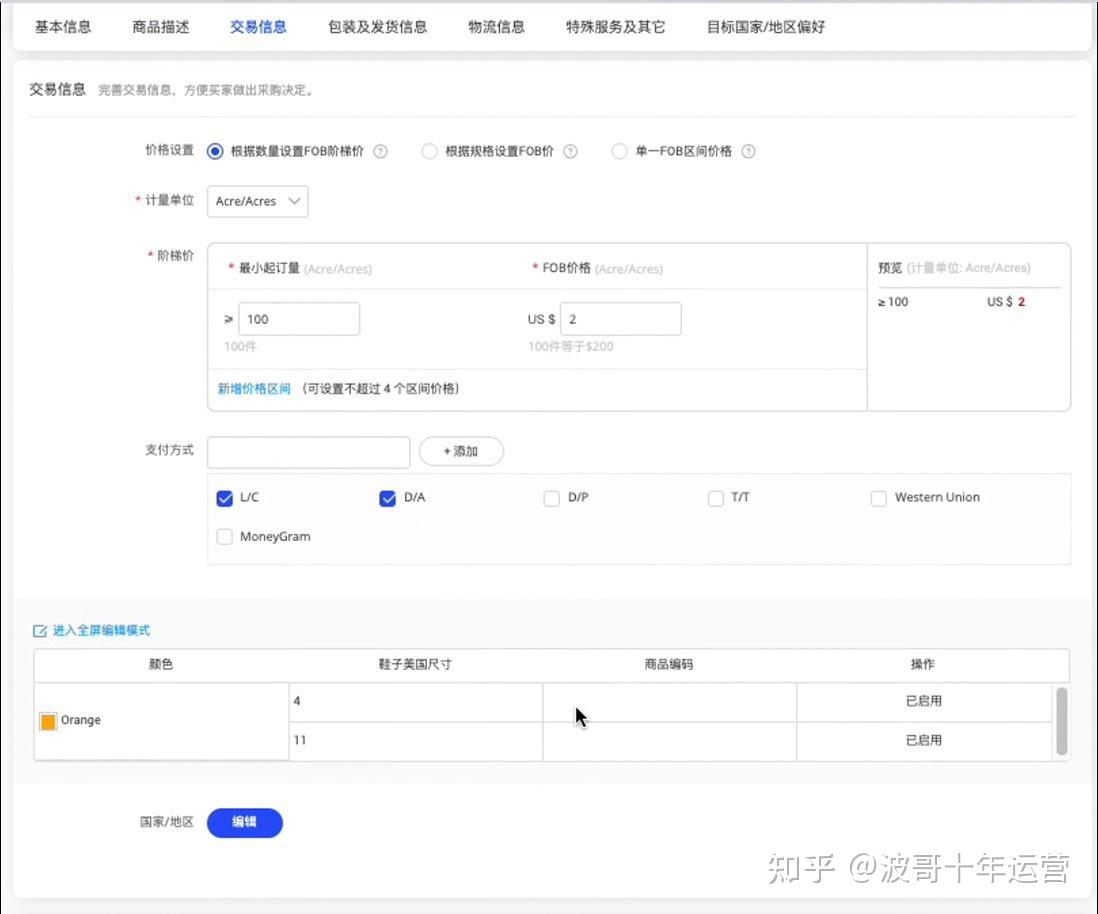Select the 交易信息 tab

pyautogui.click(x=258, y=27)
